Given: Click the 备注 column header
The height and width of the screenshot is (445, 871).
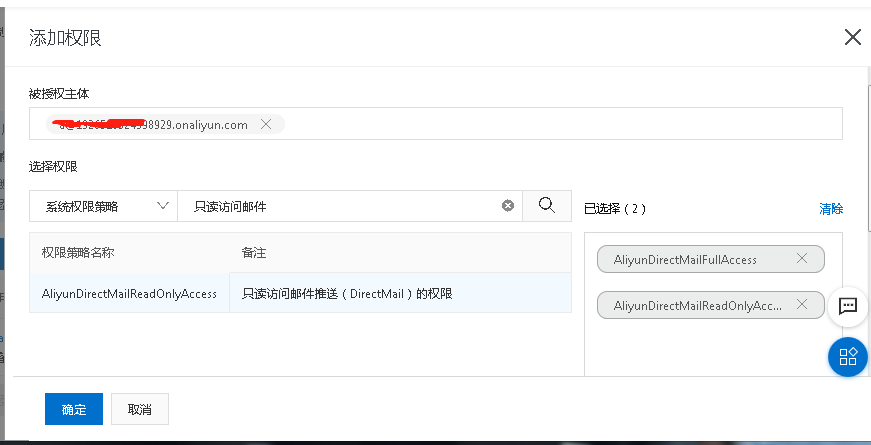Looking at the screenshot, I should [x=254, y=253].
